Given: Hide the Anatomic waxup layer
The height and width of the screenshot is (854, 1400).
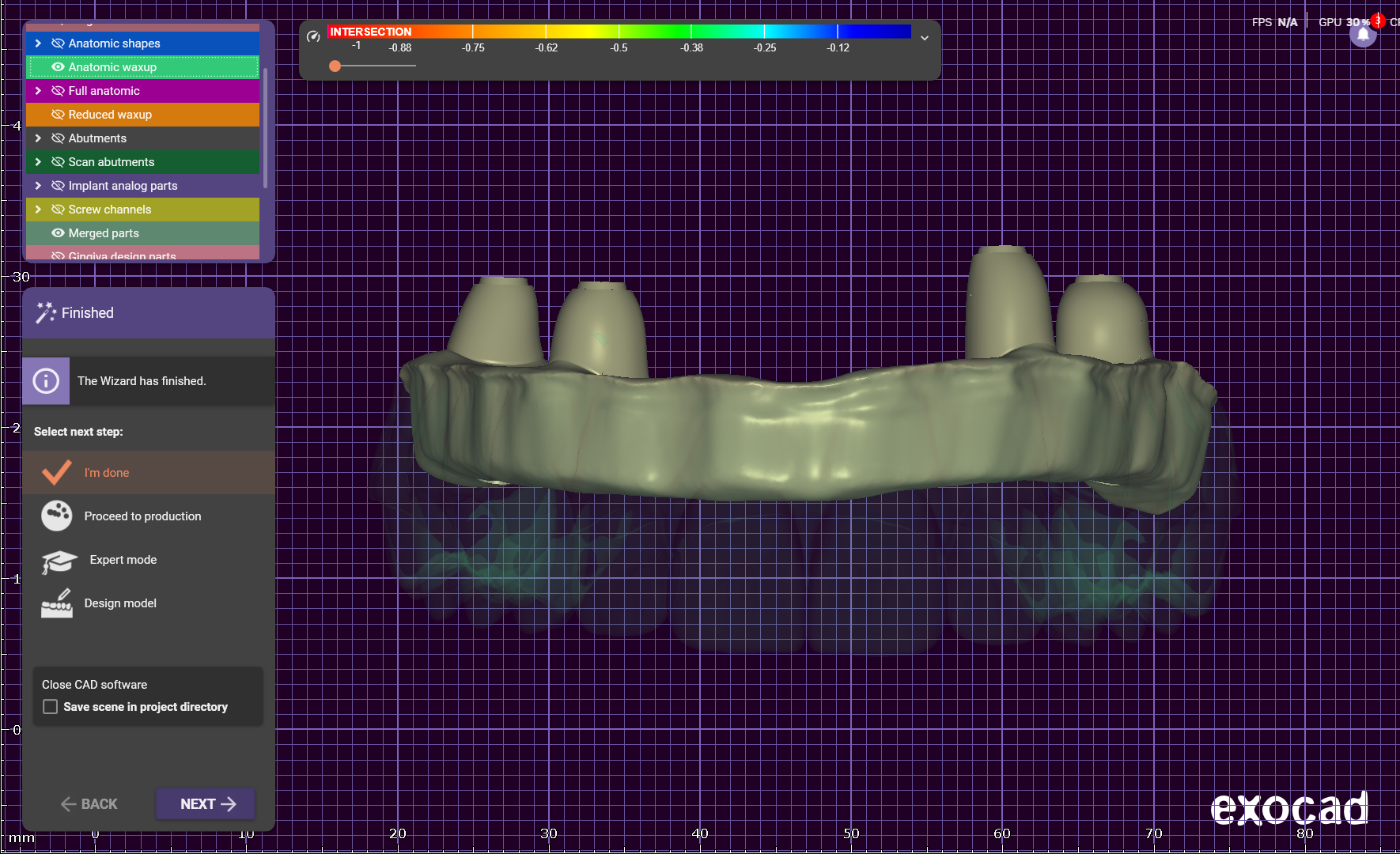Looking at the screenshot, I should point(58,67).
